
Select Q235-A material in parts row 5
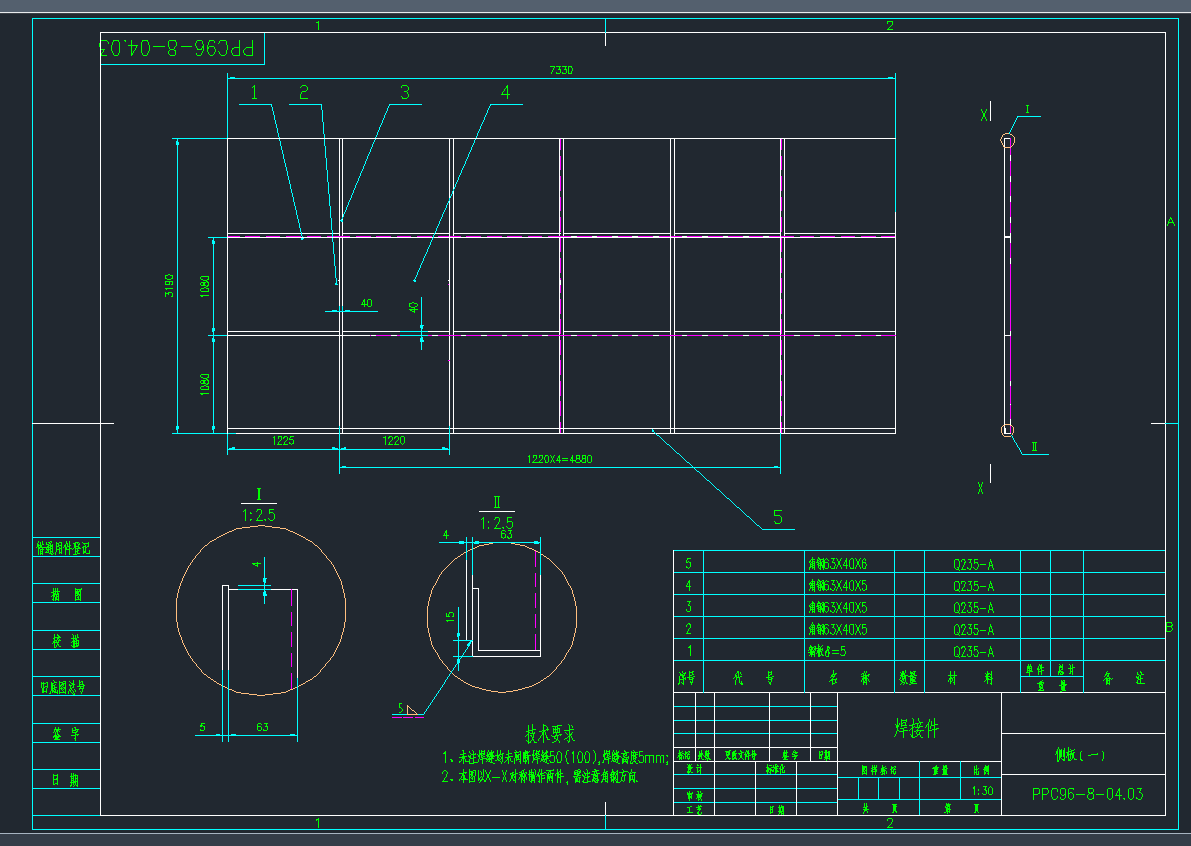pos(973,564)
